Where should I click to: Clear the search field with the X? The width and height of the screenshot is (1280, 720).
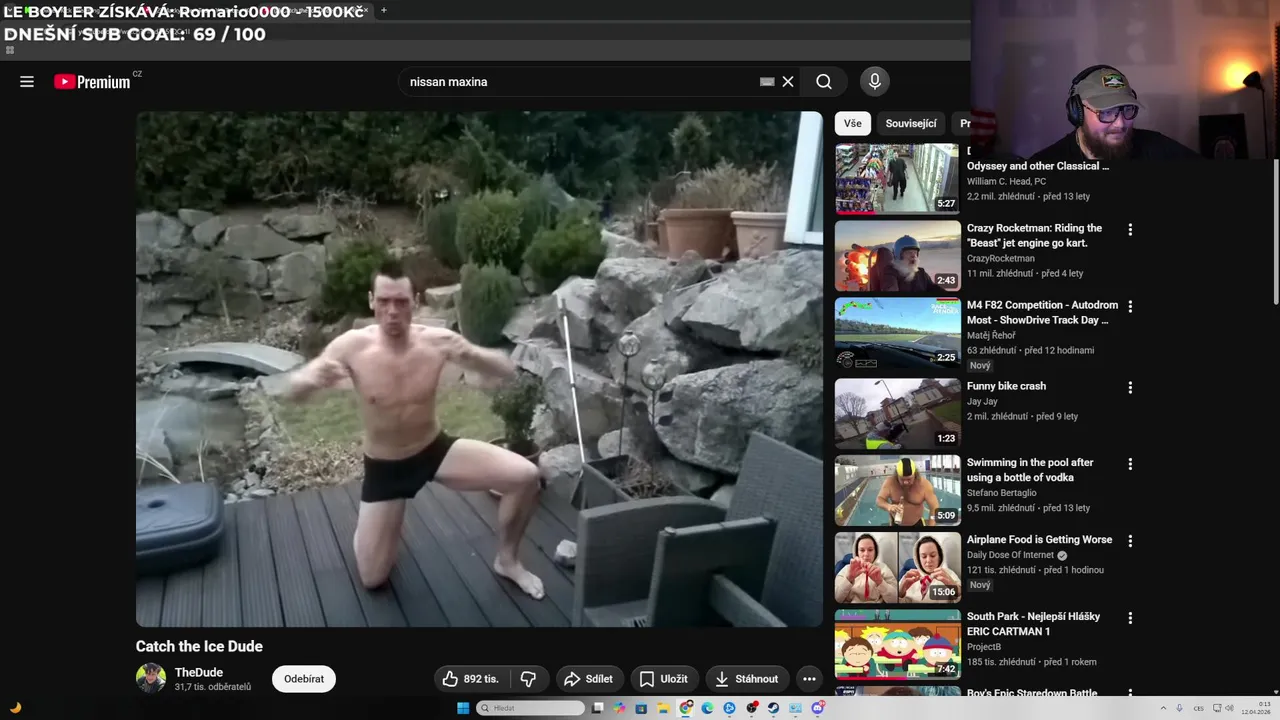point(788,82)
